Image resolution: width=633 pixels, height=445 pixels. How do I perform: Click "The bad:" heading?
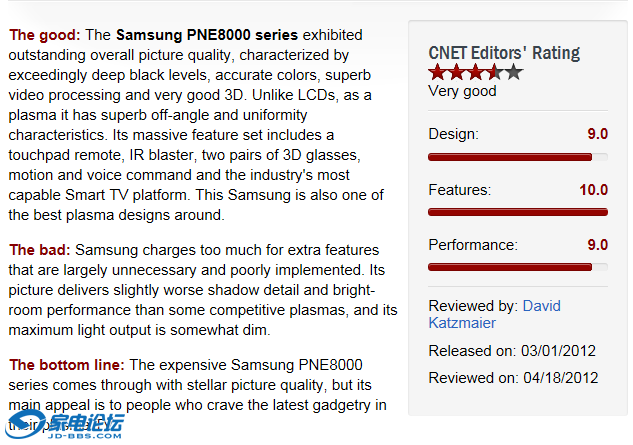point(40,250)
